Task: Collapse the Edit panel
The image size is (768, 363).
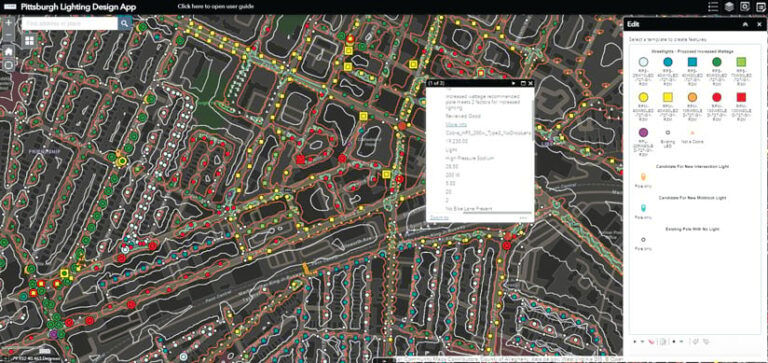Action: [745, 24]
